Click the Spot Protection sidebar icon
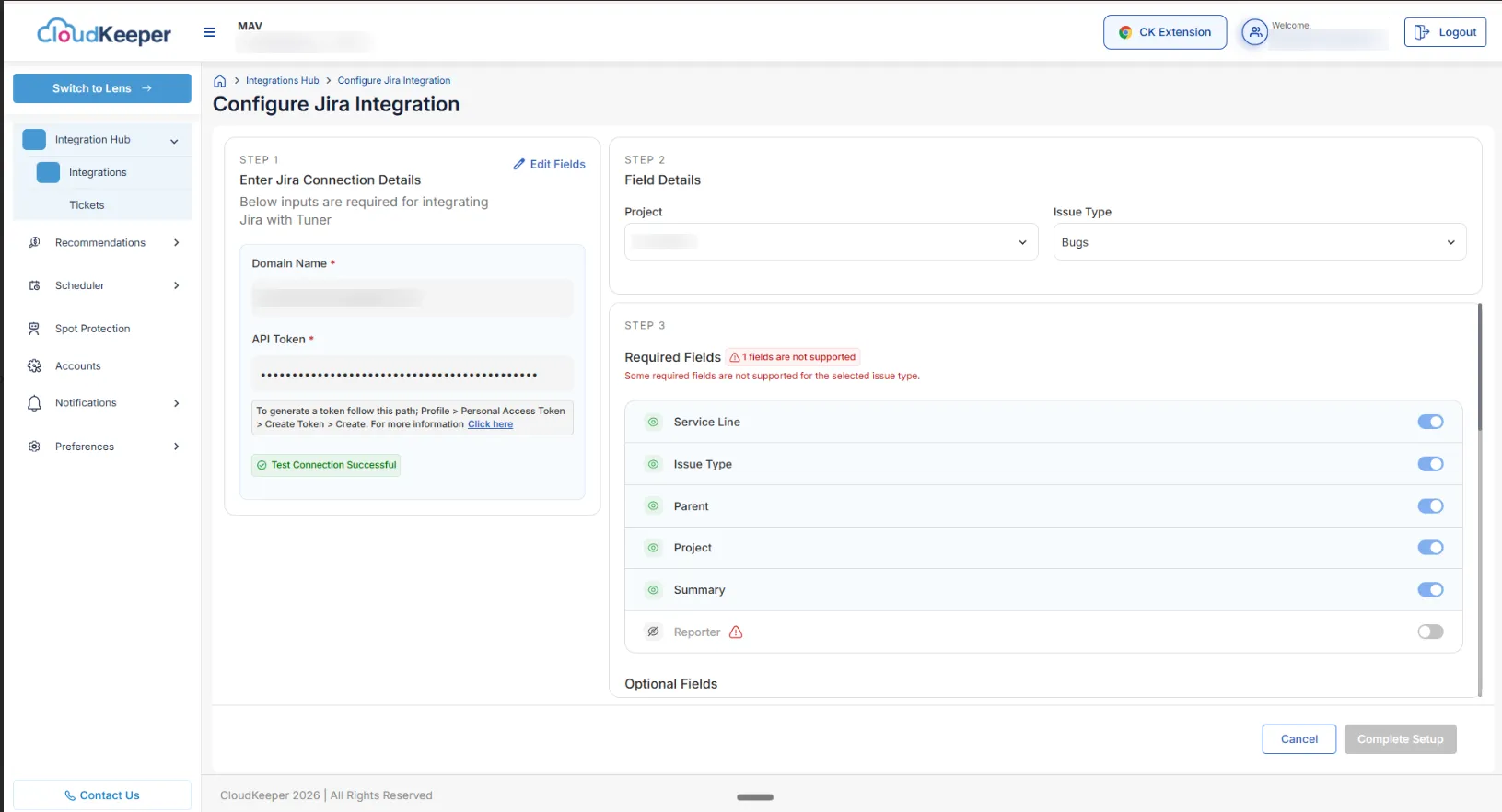1502x812 pixels. tap(34, 329)
